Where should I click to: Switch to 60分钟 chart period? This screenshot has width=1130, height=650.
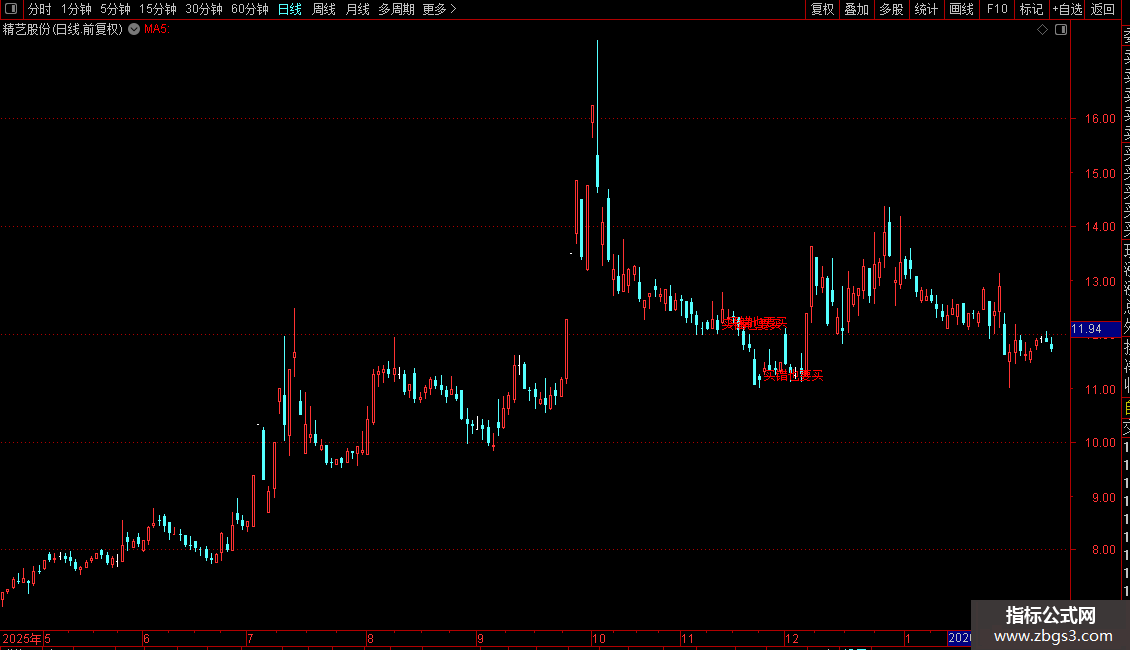249,9
